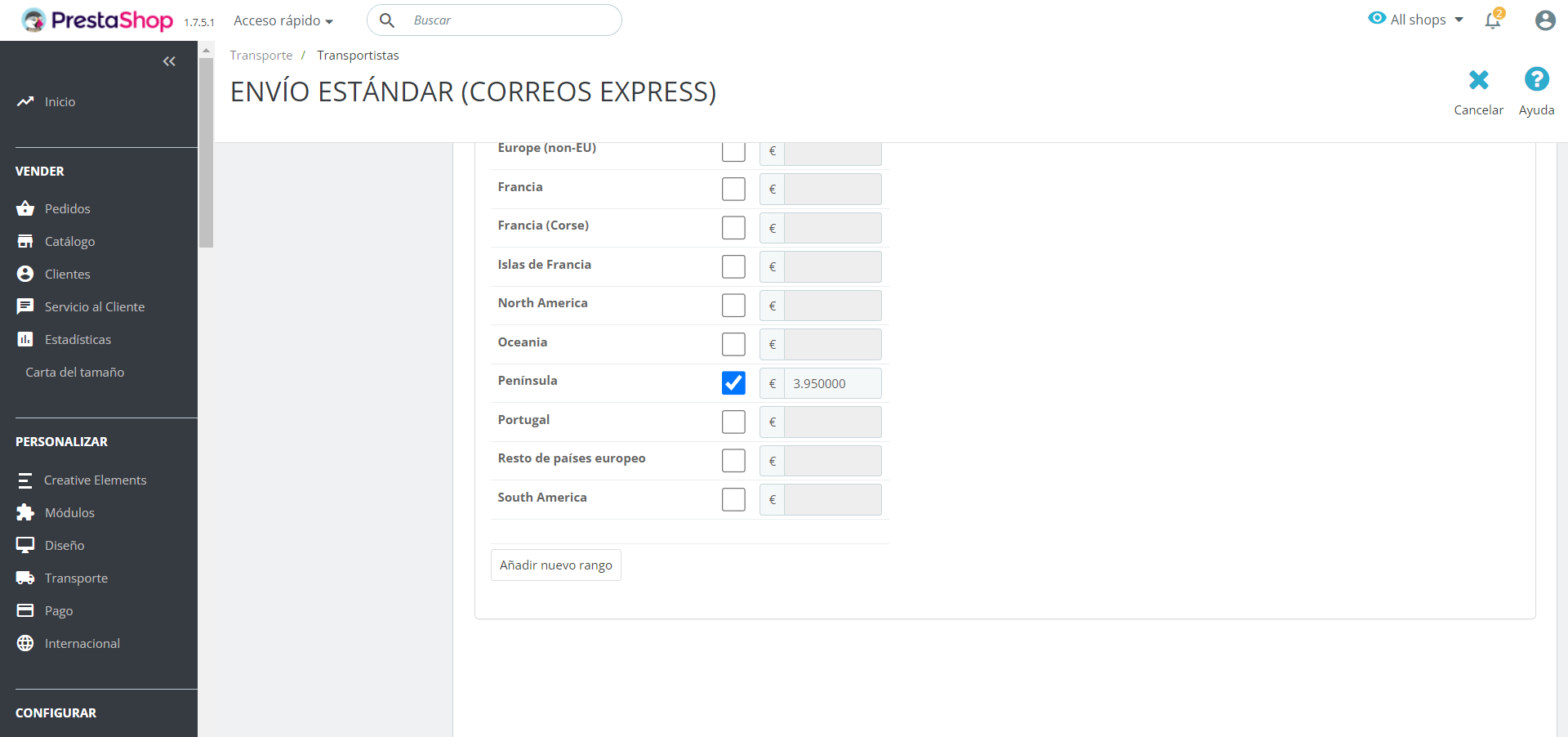Click Añadir nuevo rango button
The height and width of the screenshot is (737, 1568).
coord(555,565)
